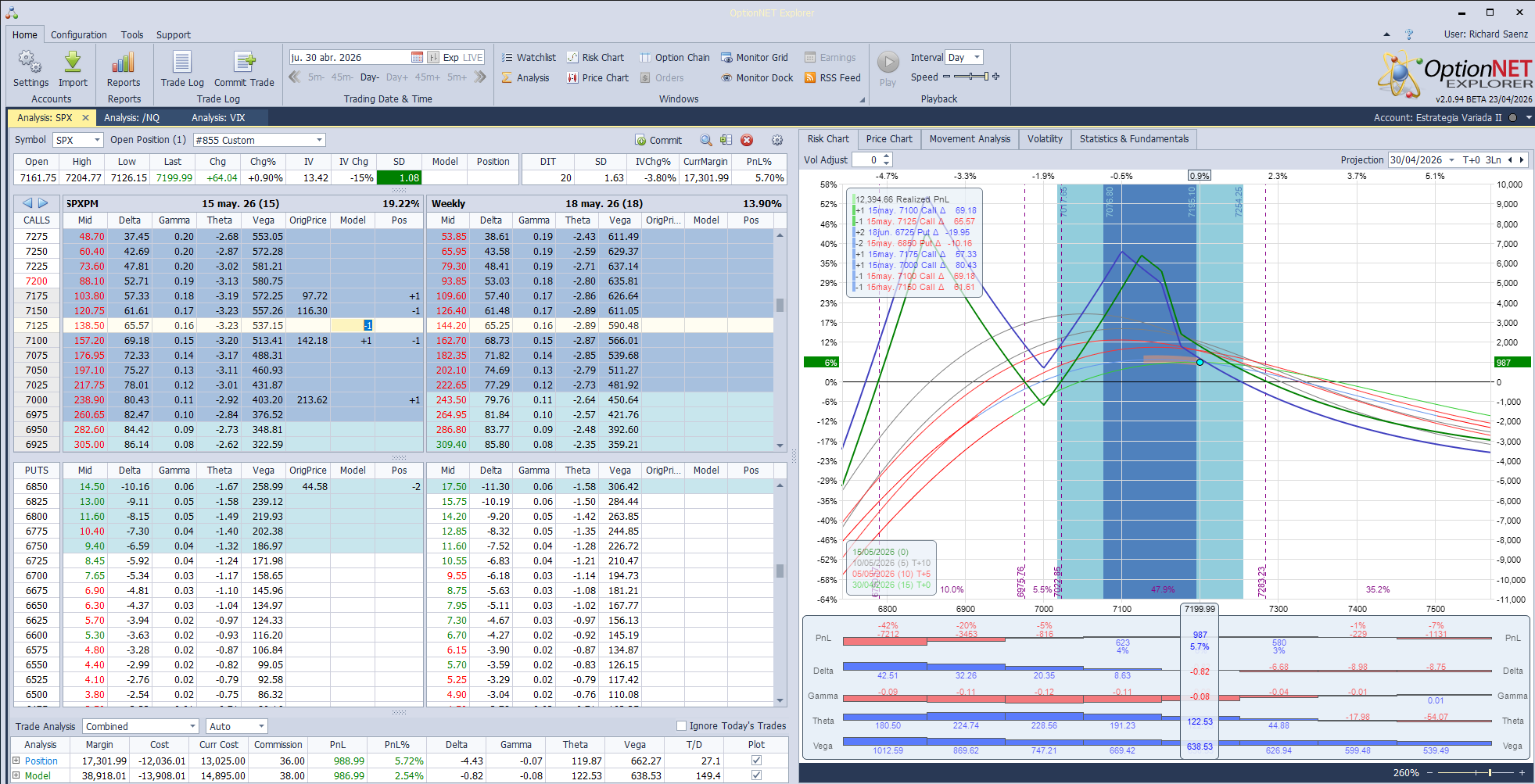This screenshot has height=784, width=1535.
Task: Expand the Position row in Trade Analysis
Action: [x=16, y=761]
